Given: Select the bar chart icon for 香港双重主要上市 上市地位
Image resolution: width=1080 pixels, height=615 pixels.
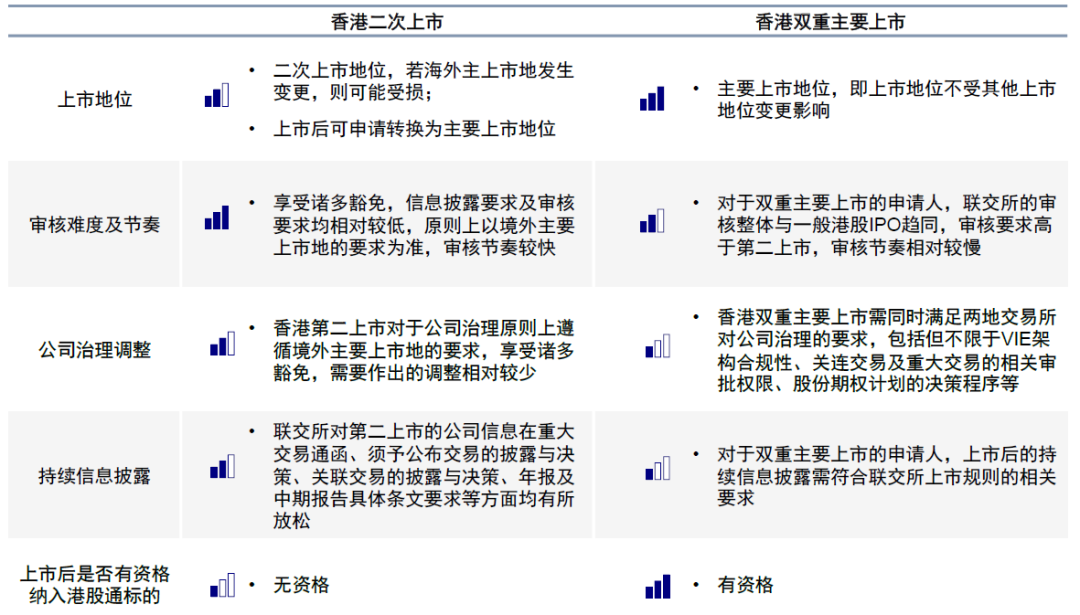Looking at the screenshot, I should pos(651,98).
